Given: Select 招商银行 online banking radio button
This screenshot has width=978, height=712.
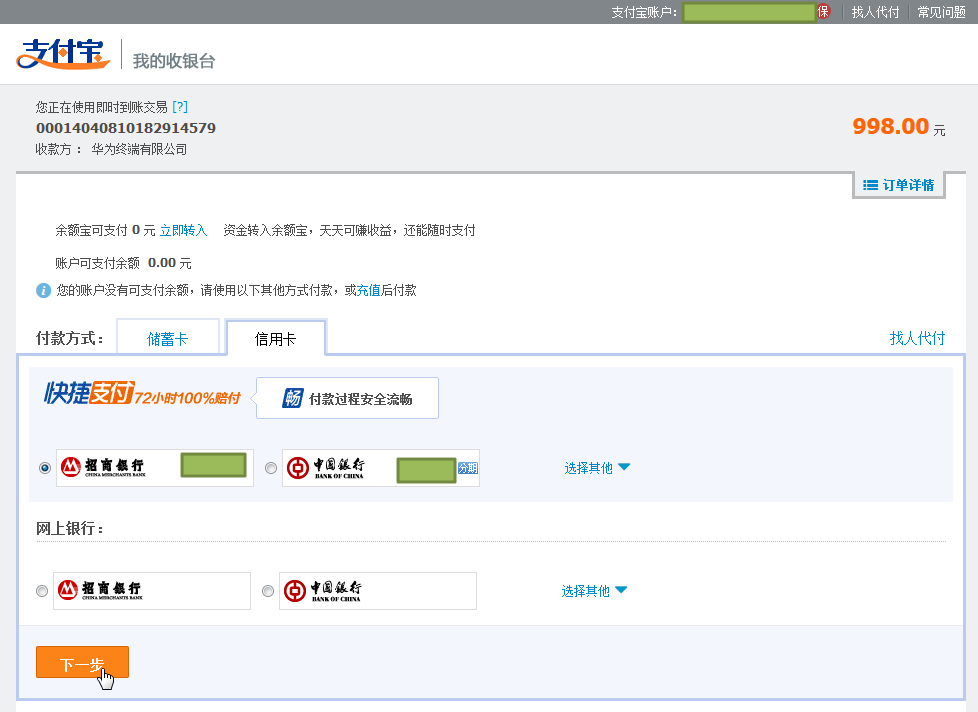Looking at the screenshot, I should (x=42, y=590).
